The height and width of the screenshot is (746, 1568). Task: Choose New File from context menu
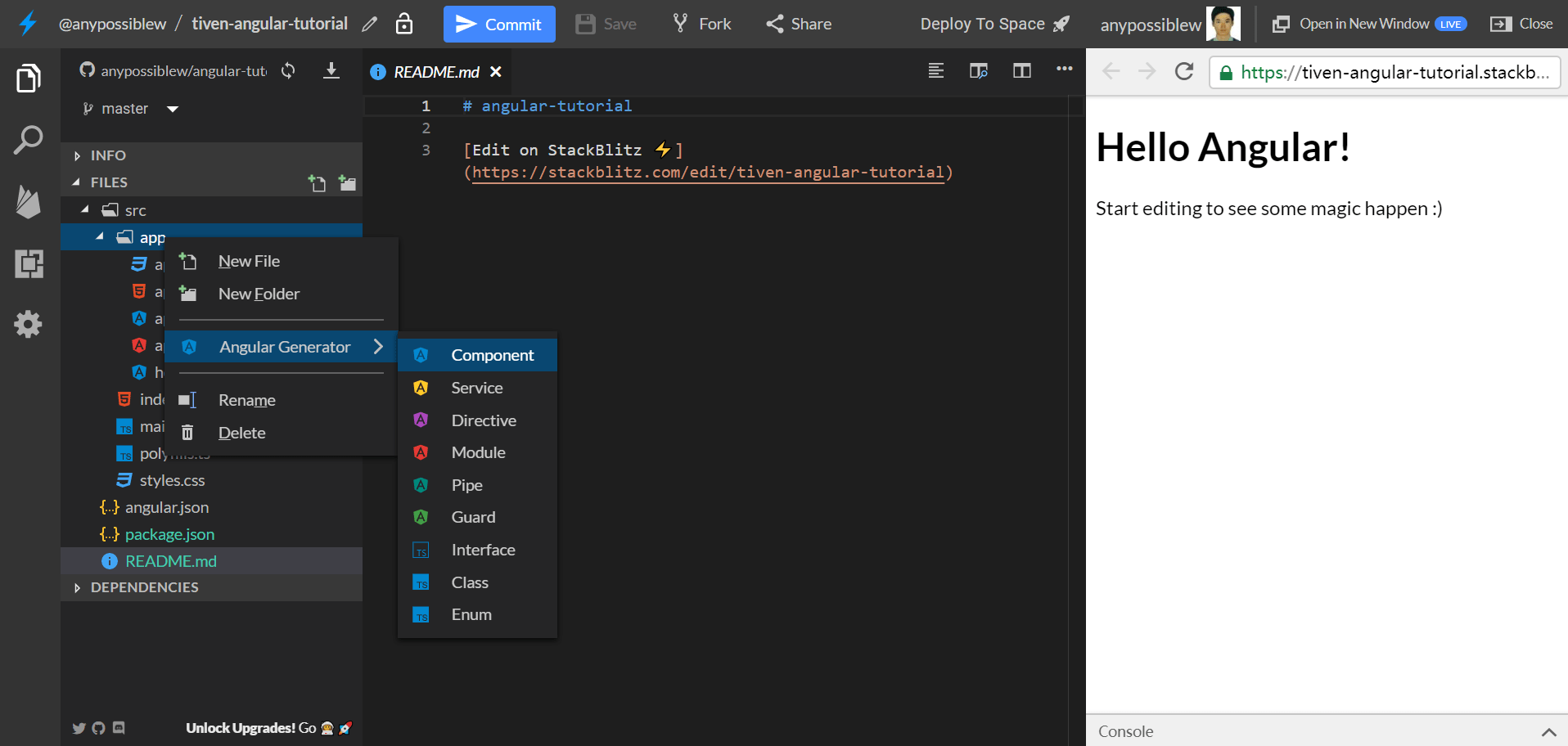(x=282, y=261)
